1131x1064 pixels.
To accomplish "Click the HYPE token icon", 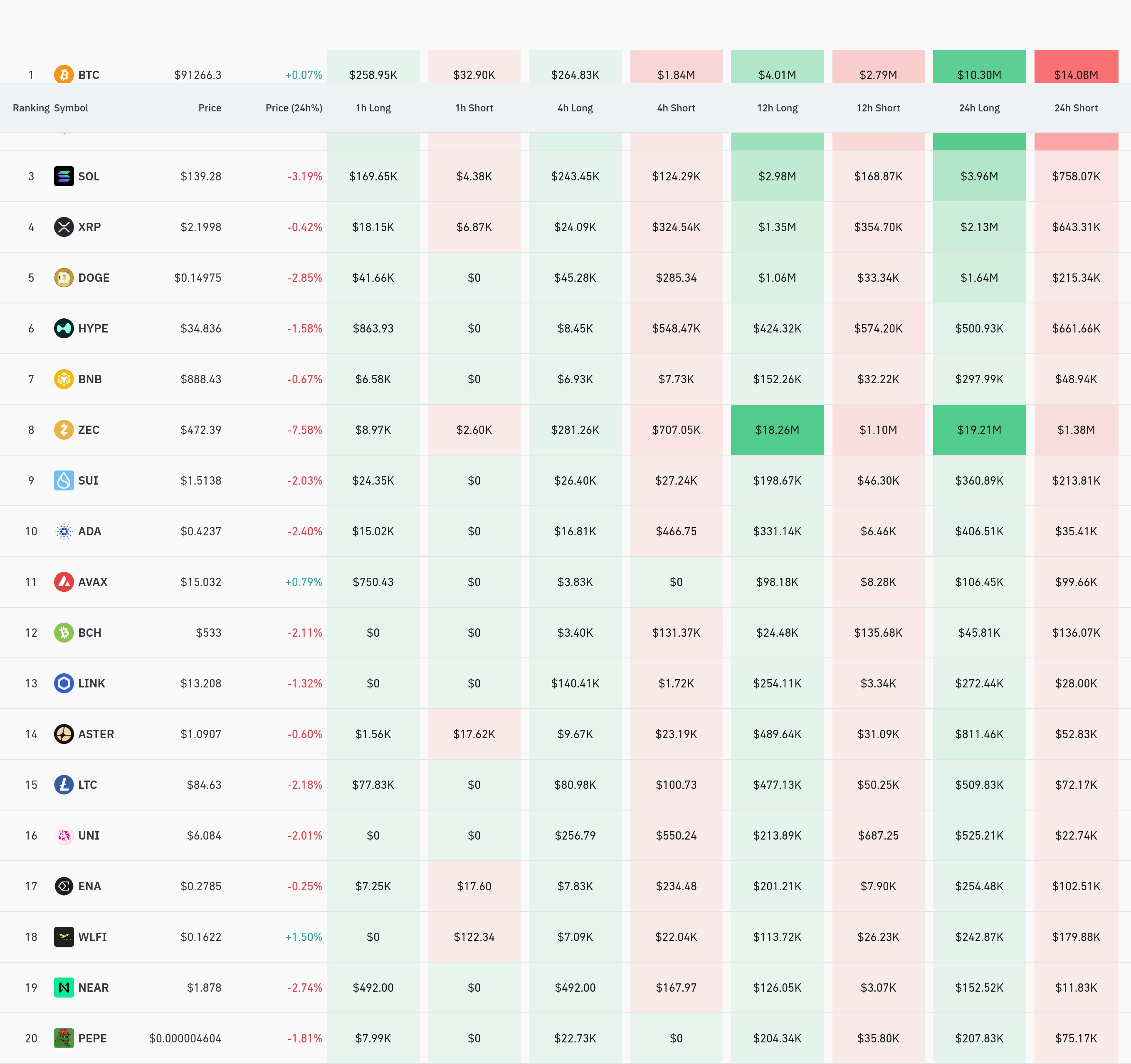I will point(64,328).
